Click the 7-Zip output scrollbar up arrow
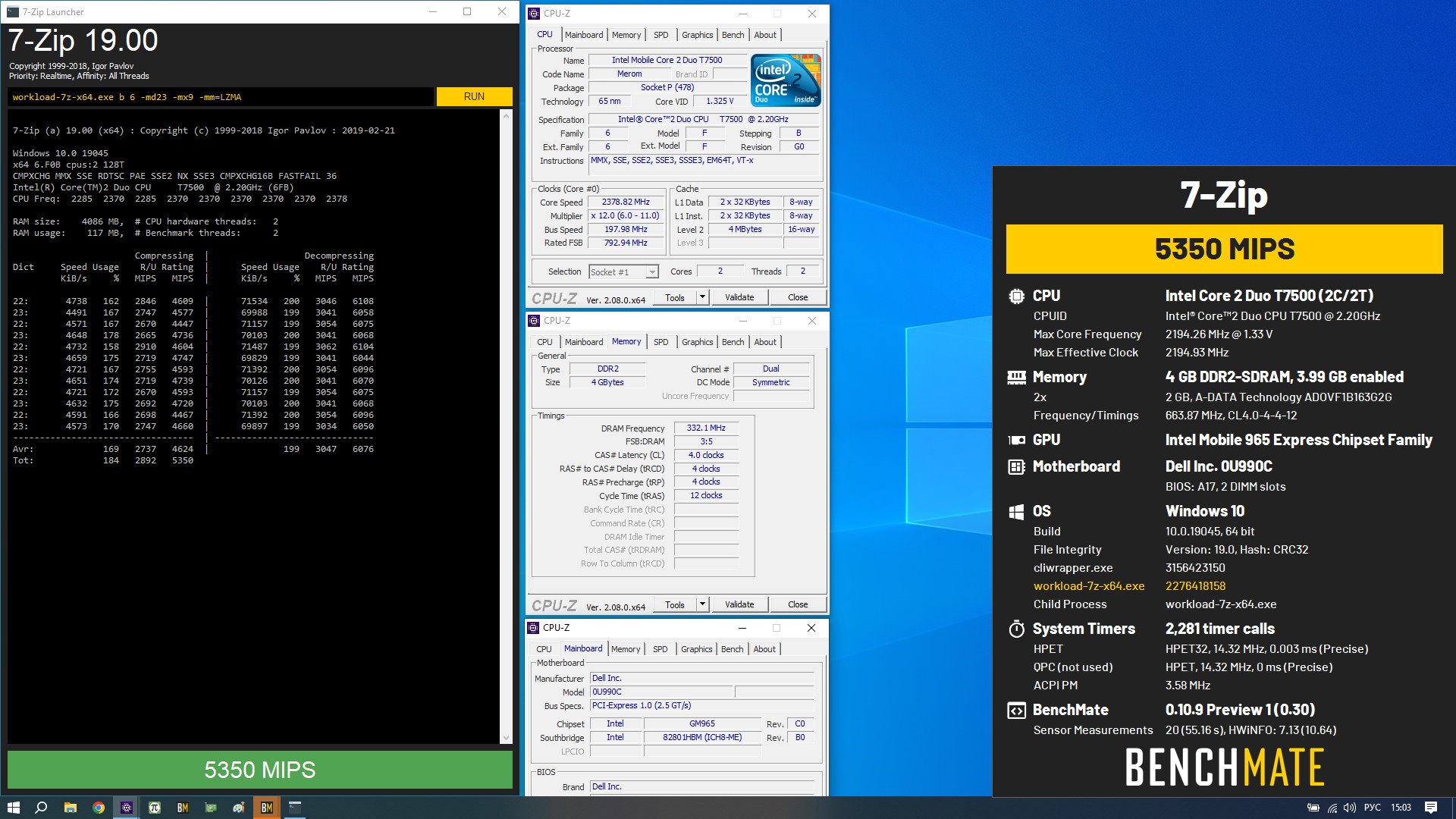This screenshot has height=819, width=1456. tap(506, 116)
